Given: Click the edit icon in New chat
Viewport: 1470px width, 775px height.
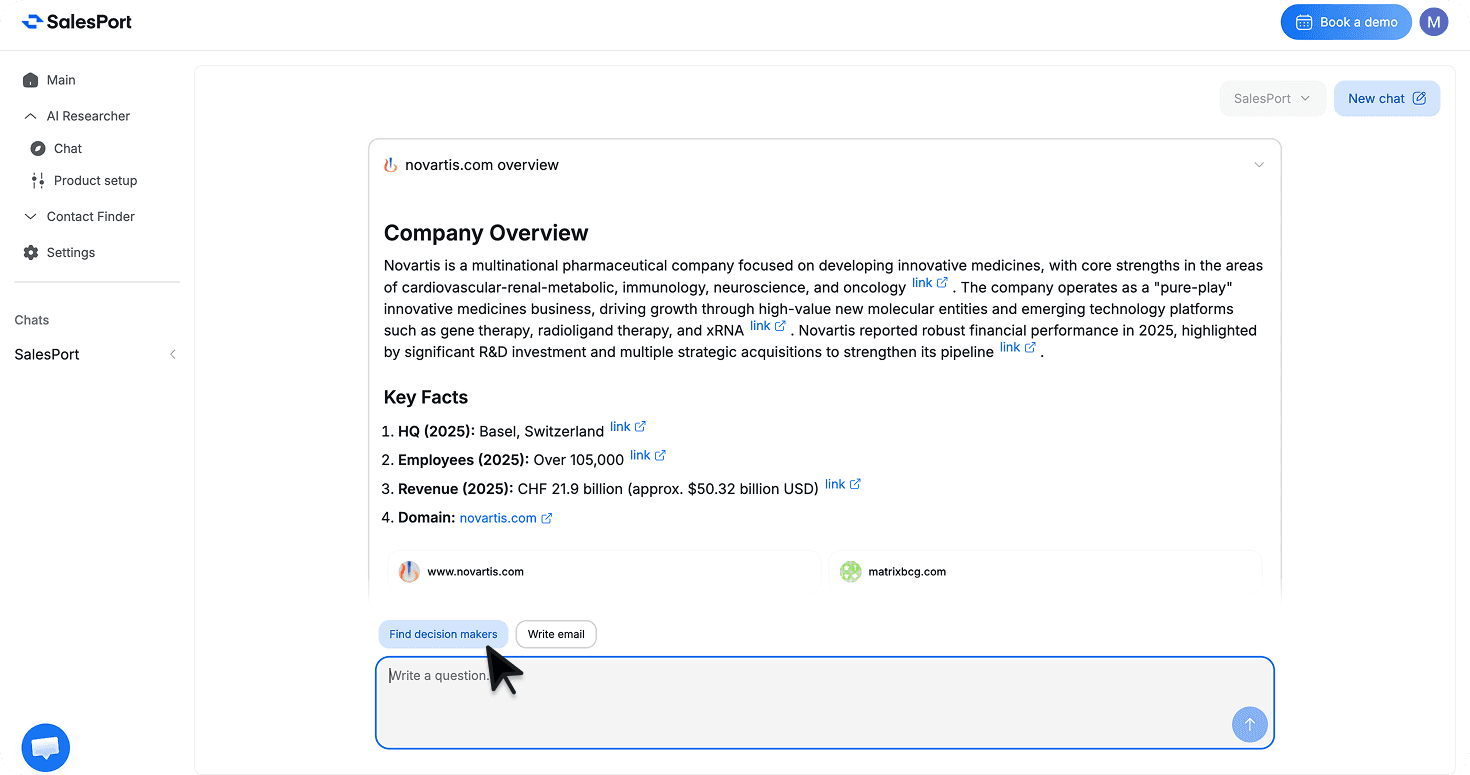Looking at the screenshot, I should click(1419, 98).
